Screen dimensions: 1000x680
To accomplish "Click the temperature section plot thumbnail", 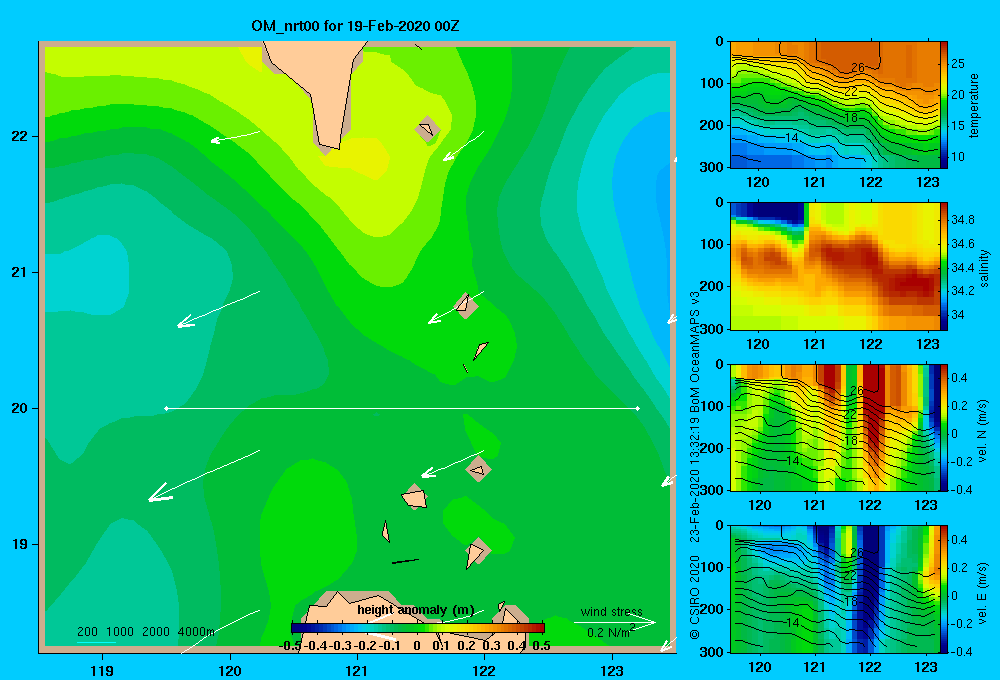I will click(x=835, y=105).
